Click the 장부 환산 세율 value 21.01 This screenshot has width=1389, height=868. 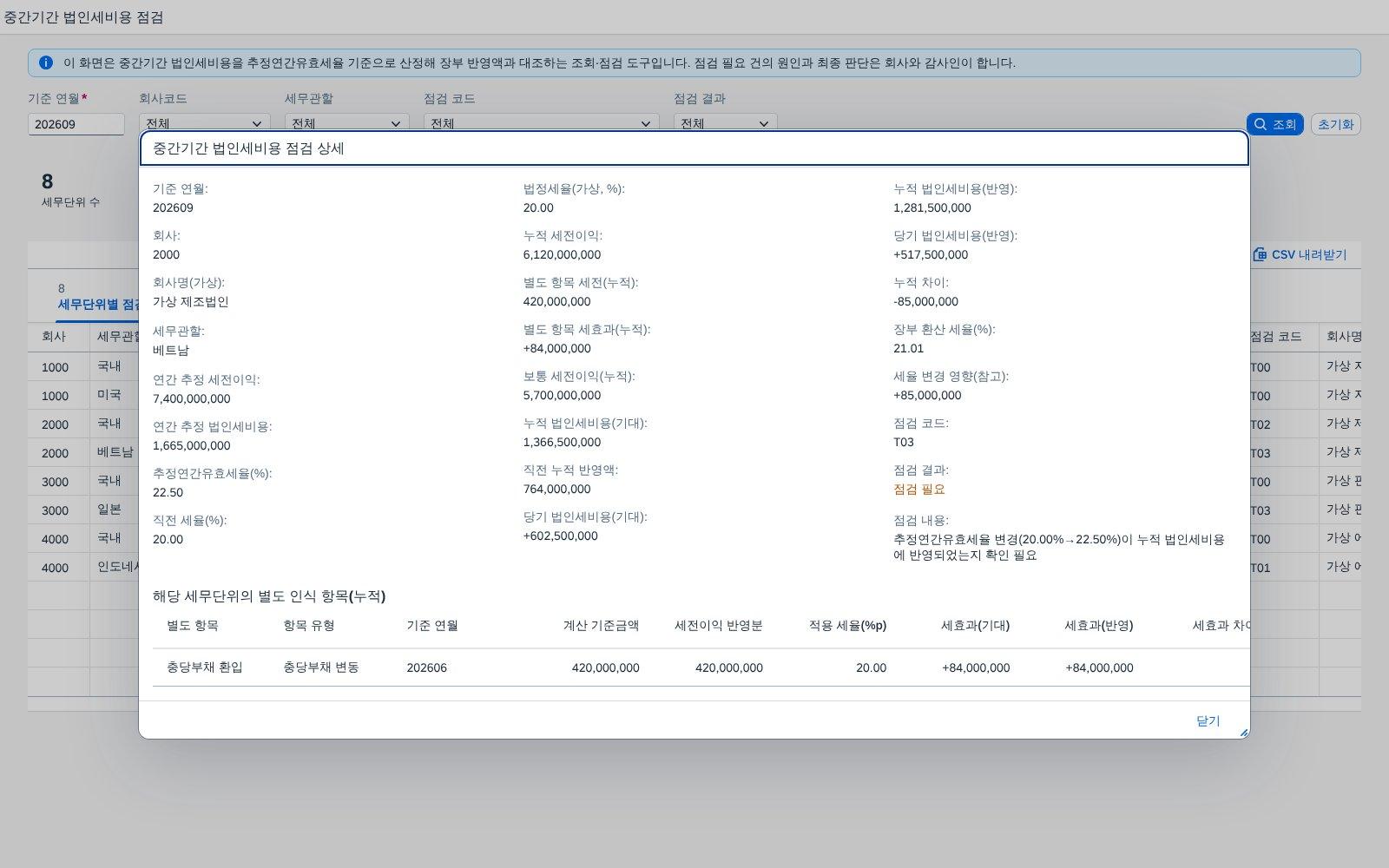[x=908, y=348]
